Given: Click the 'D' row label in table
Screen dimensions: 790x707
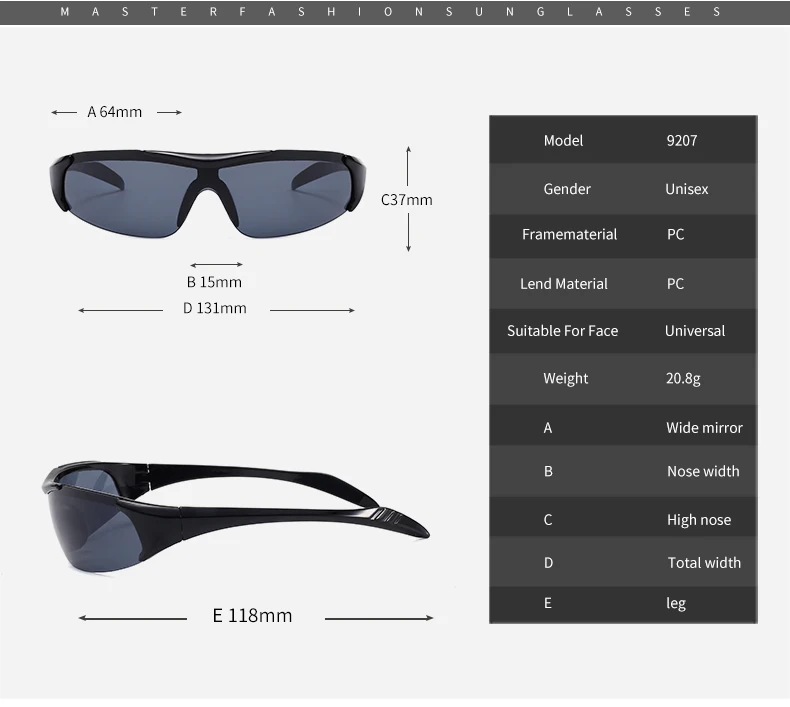Looking at the screenshot, I should [x=549, y=563].
